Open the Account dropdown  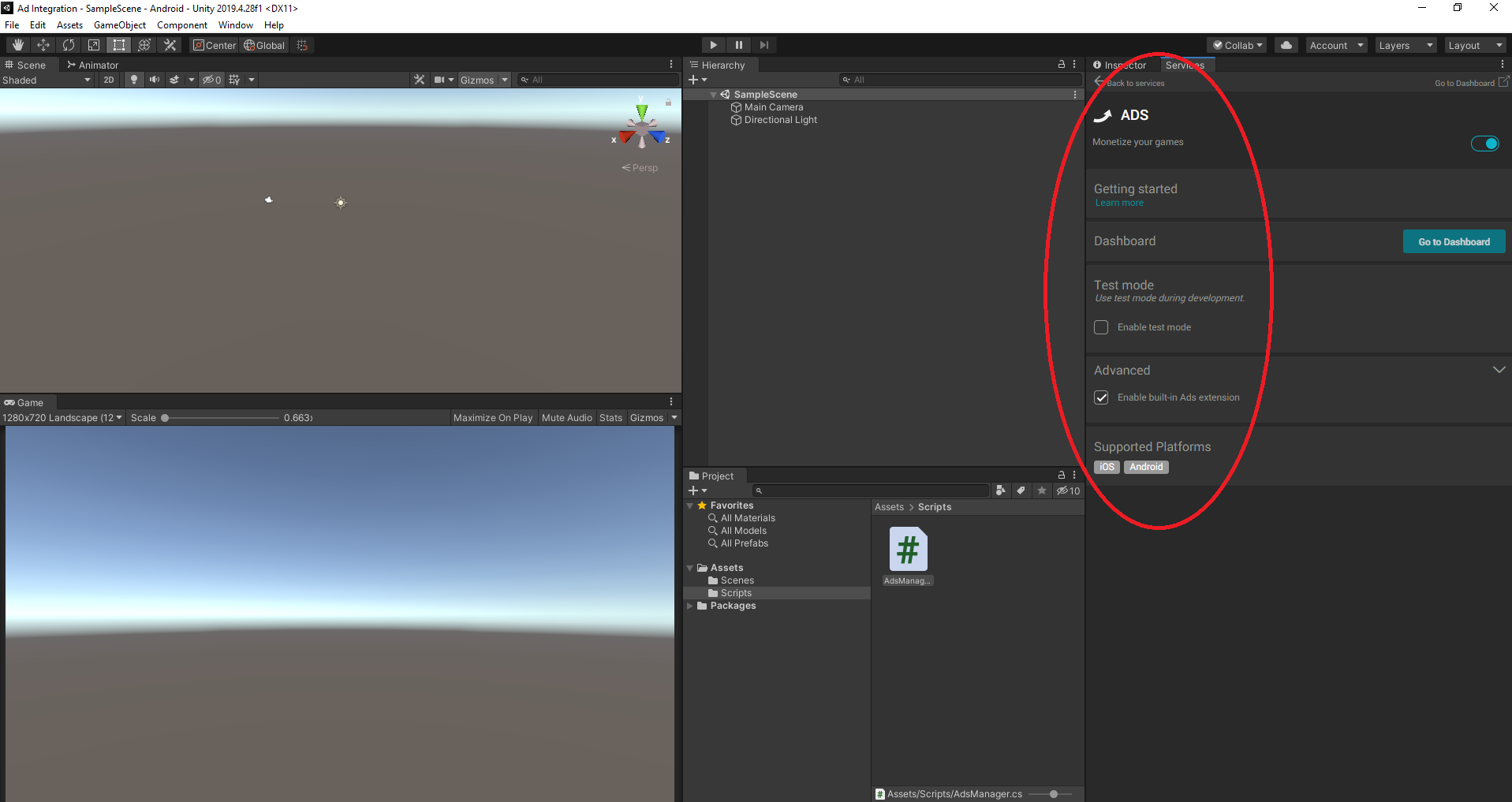pos(1336,45)
